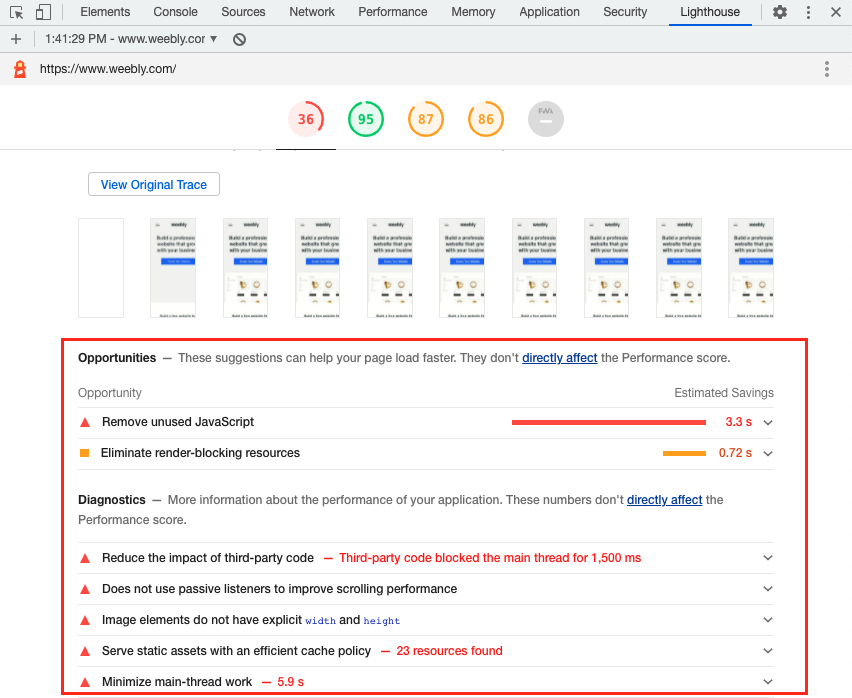Click 0.72 s estimated savings value

[x=735, y=453]
